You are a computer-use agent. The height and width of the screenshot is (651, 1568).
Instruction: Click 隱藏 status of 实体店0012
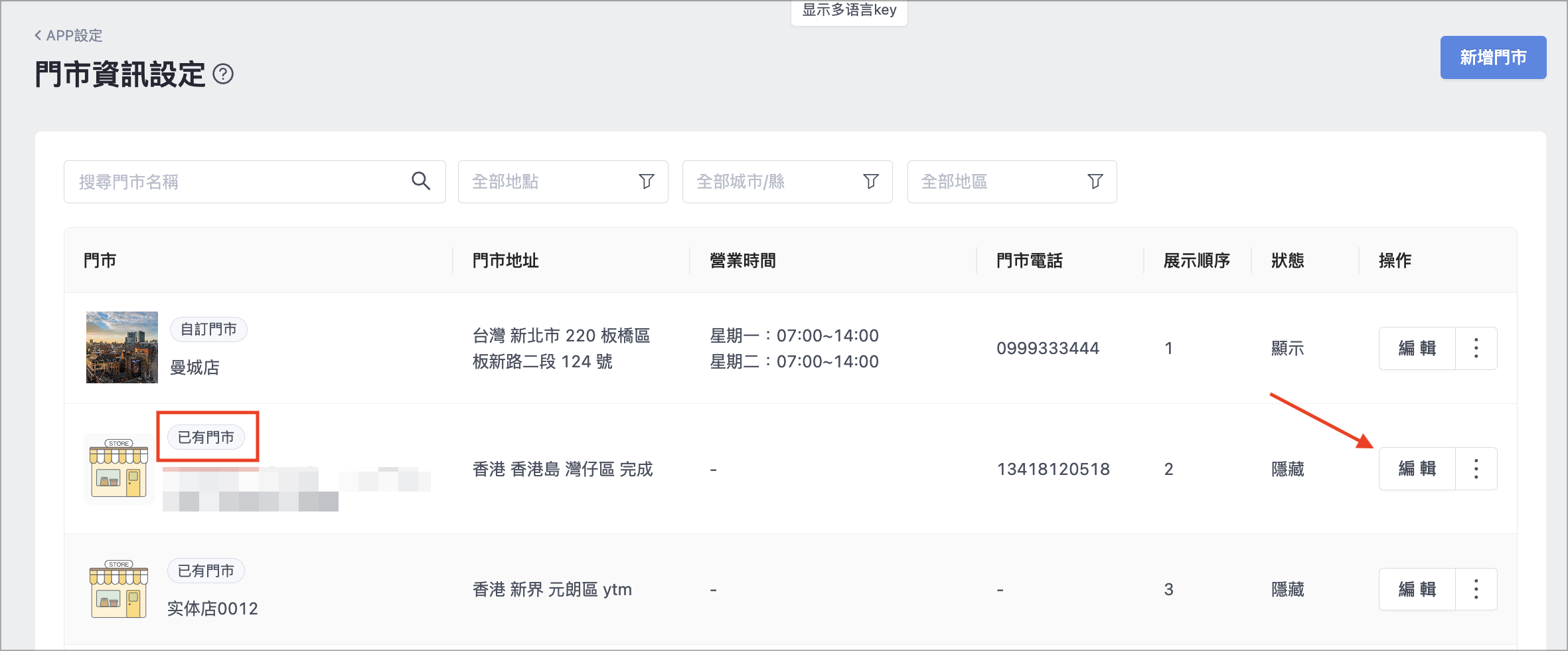point(1288,589)
